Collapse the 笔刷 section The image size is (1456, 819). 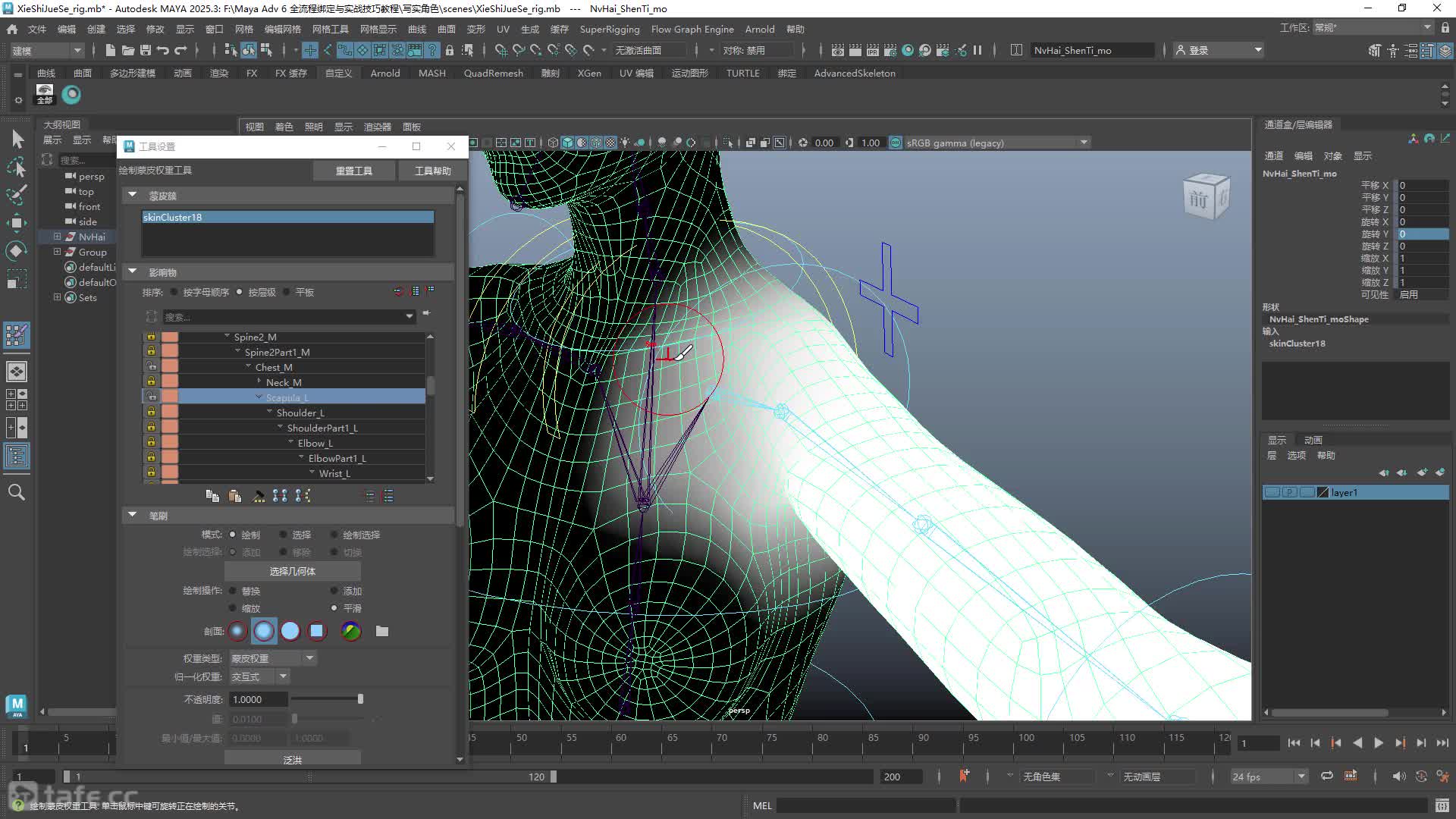click(133, 515)
